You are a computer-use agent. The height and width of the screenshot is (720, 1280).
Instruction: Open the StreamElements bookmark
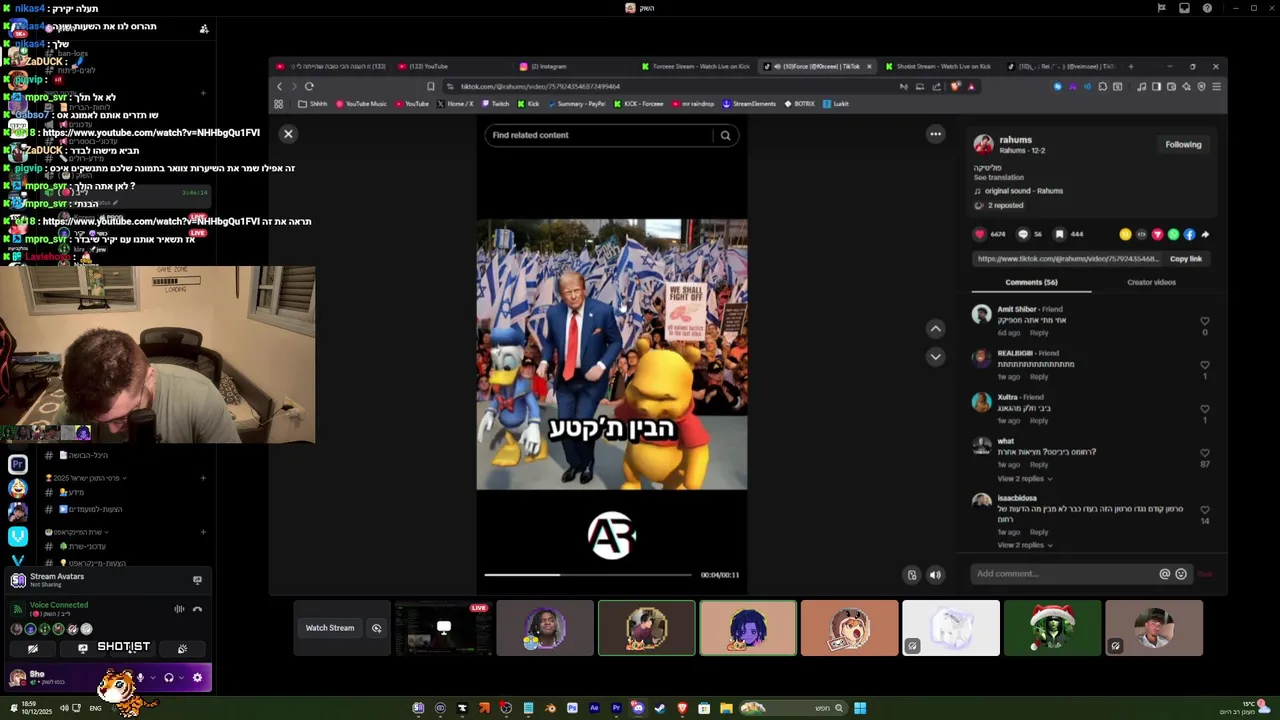[749, 104]
